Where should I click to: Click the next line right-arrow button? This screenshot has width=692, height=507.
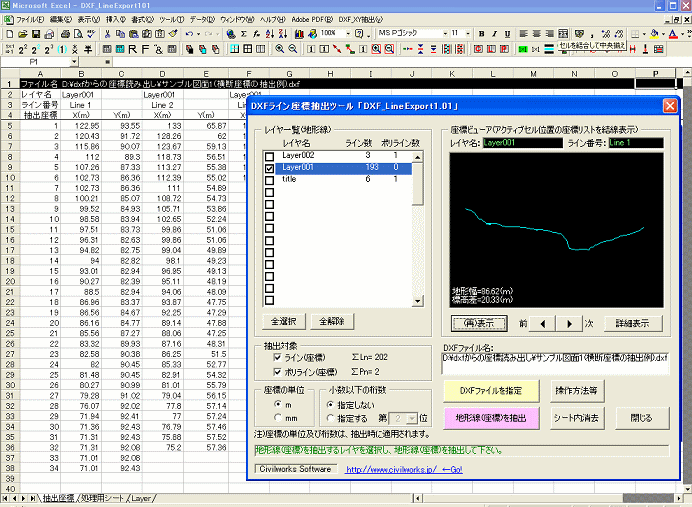coord(569,323)
